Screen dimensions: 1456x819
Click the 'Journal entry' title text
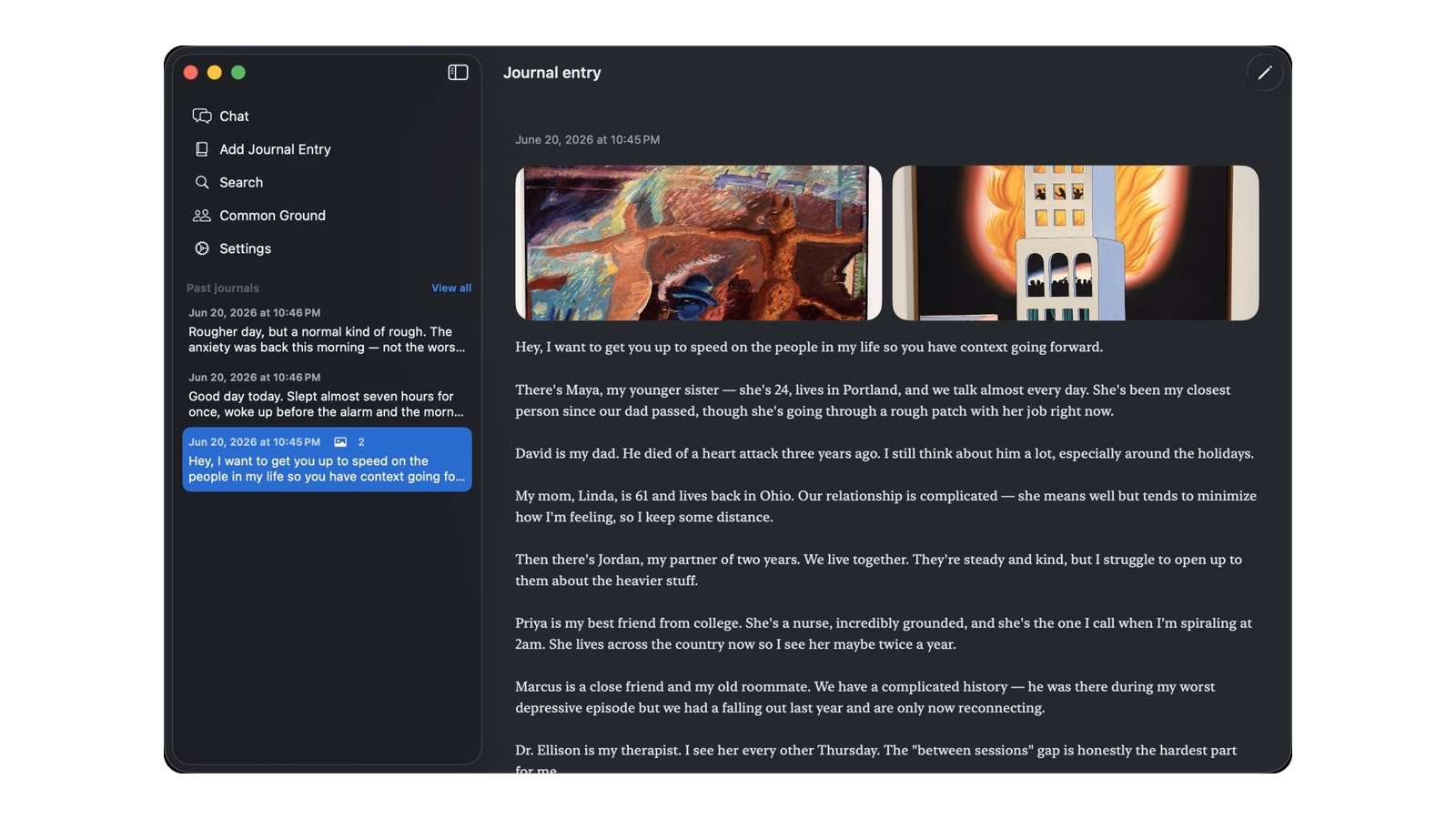552,73
